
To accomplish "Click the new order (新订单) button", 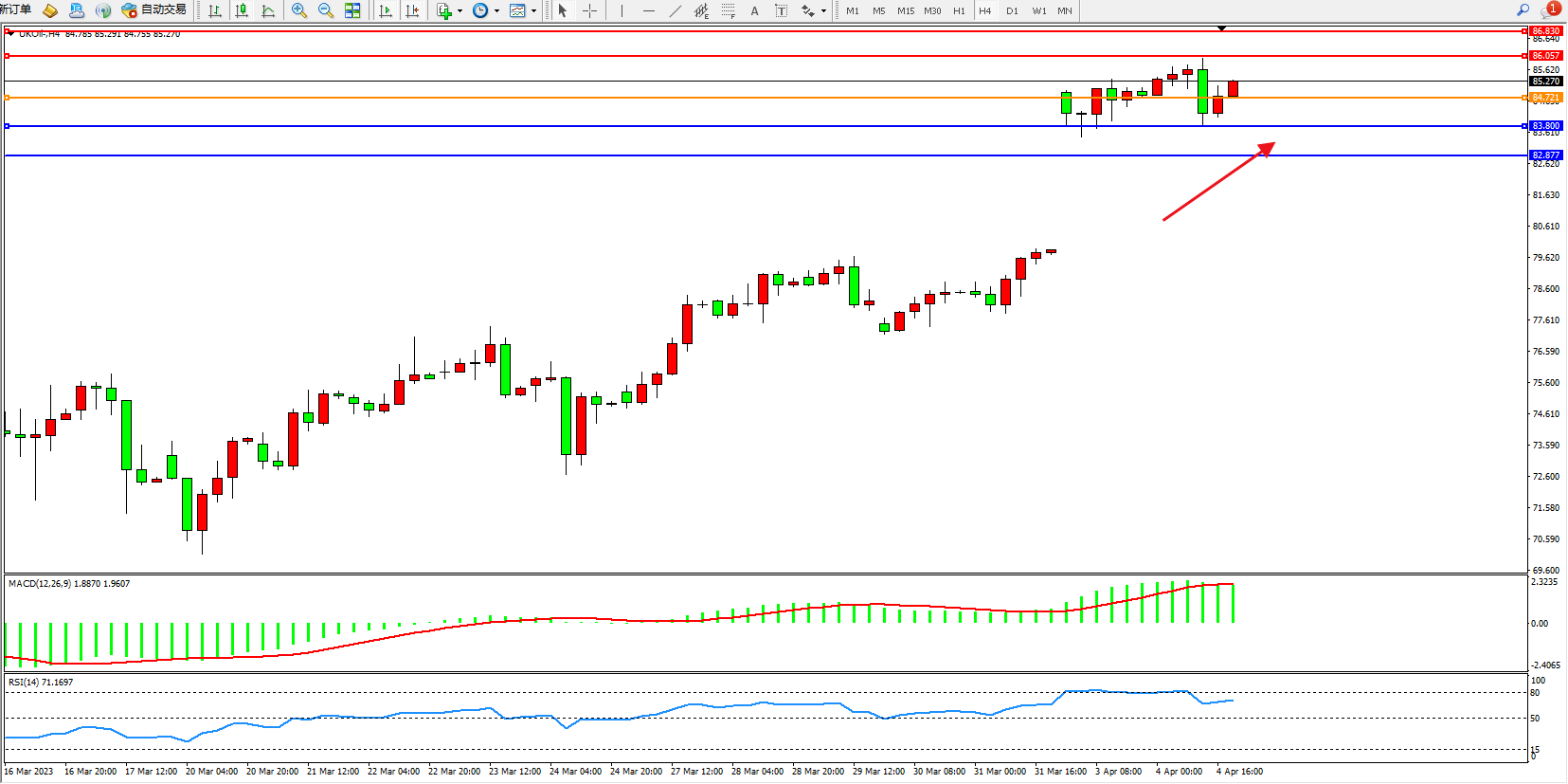I will click(x=15, y=10).
